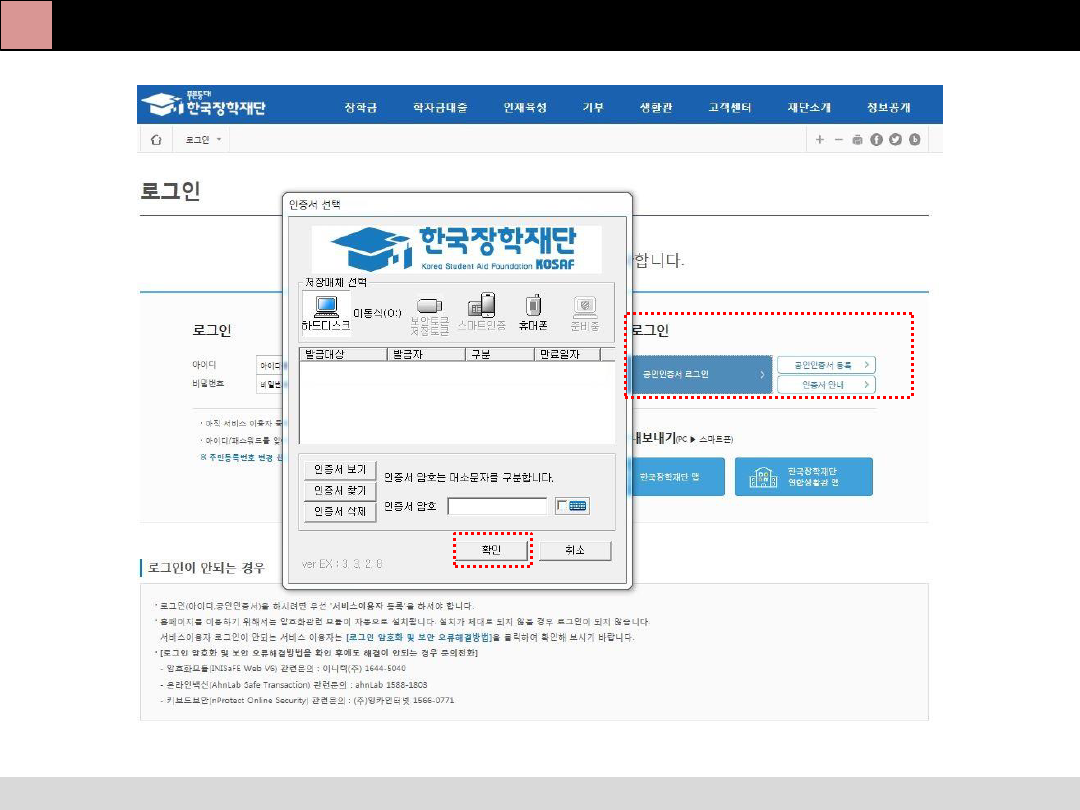Click the 비밀번호 input field on the login page
The image size is (1080, 810).
click(x=270, y=384)
